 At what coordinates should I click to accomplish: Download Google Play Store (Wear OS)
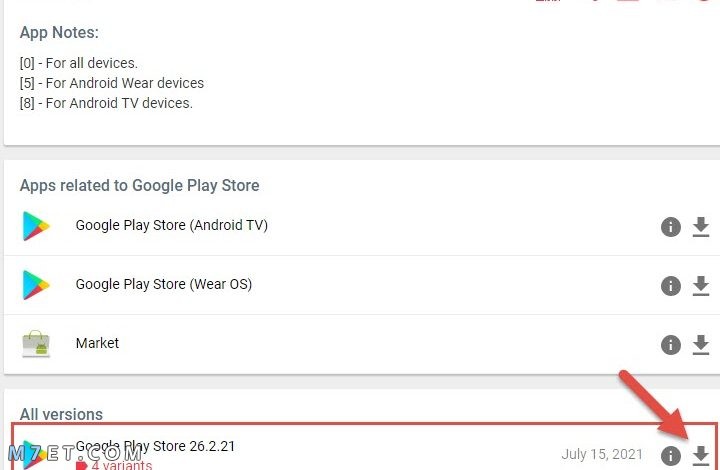click(x=700, y=286)
